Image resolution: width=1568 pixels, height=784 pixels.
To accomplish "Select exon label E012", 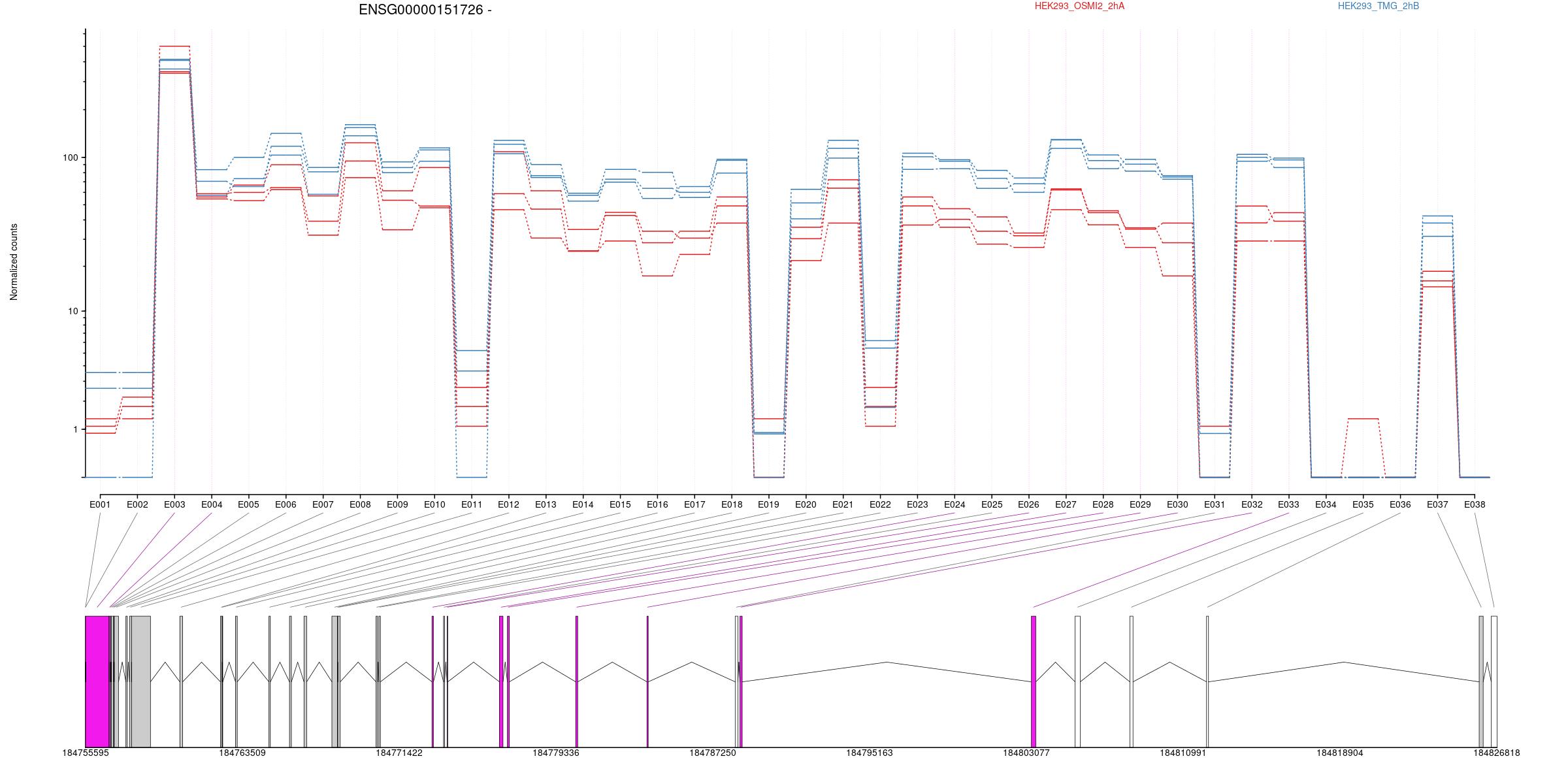I will 508,504.
